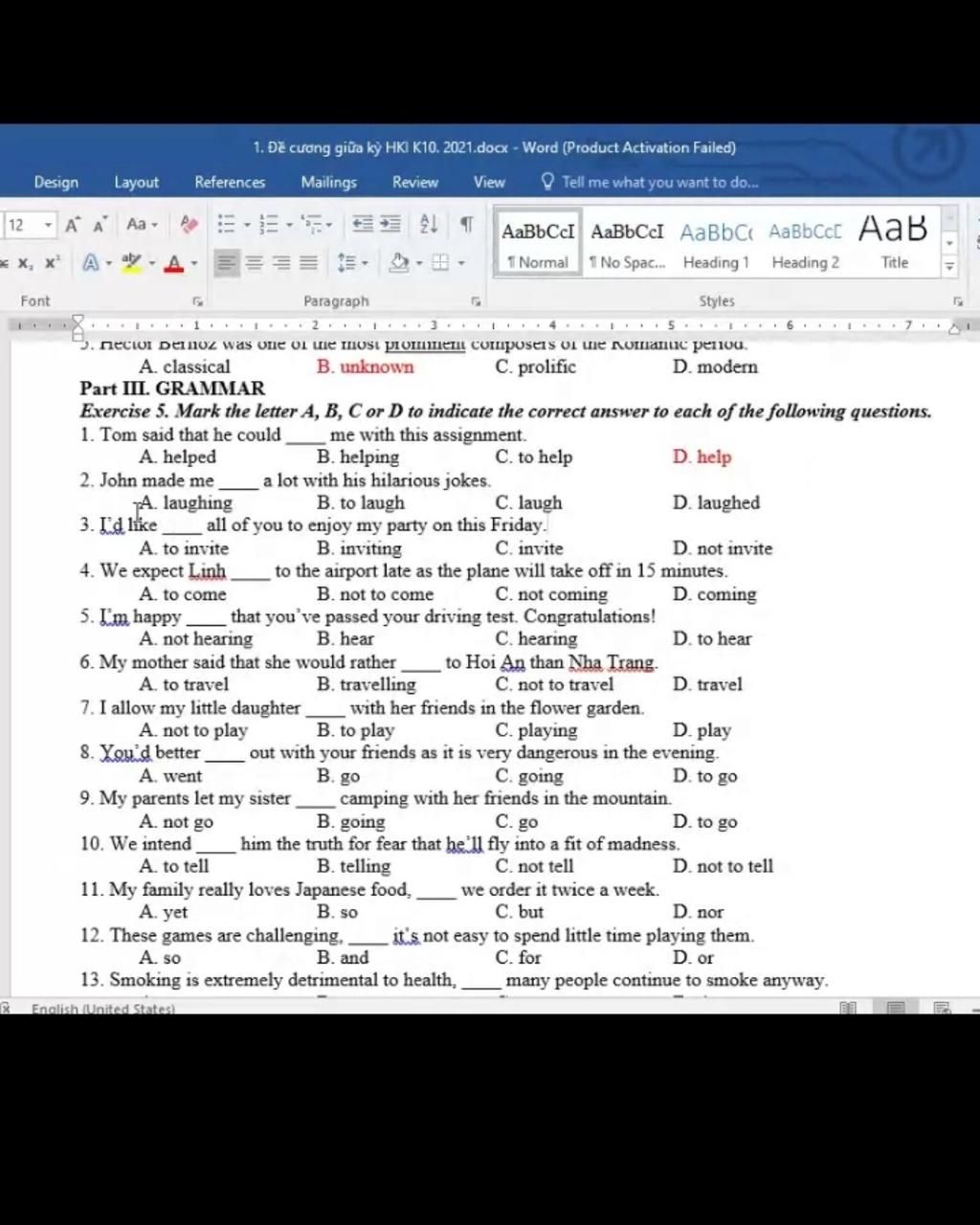The image size is (980, 1225).
Task: Apply the text highlight color
Action: click(x=132, y=263)
